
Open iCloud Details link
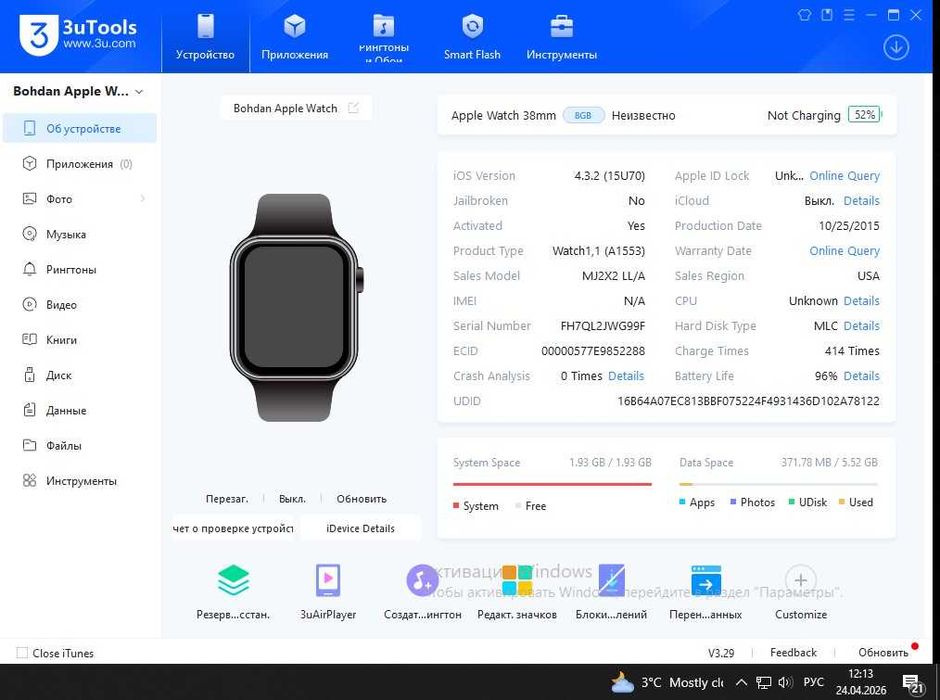[x=861, y=201]
